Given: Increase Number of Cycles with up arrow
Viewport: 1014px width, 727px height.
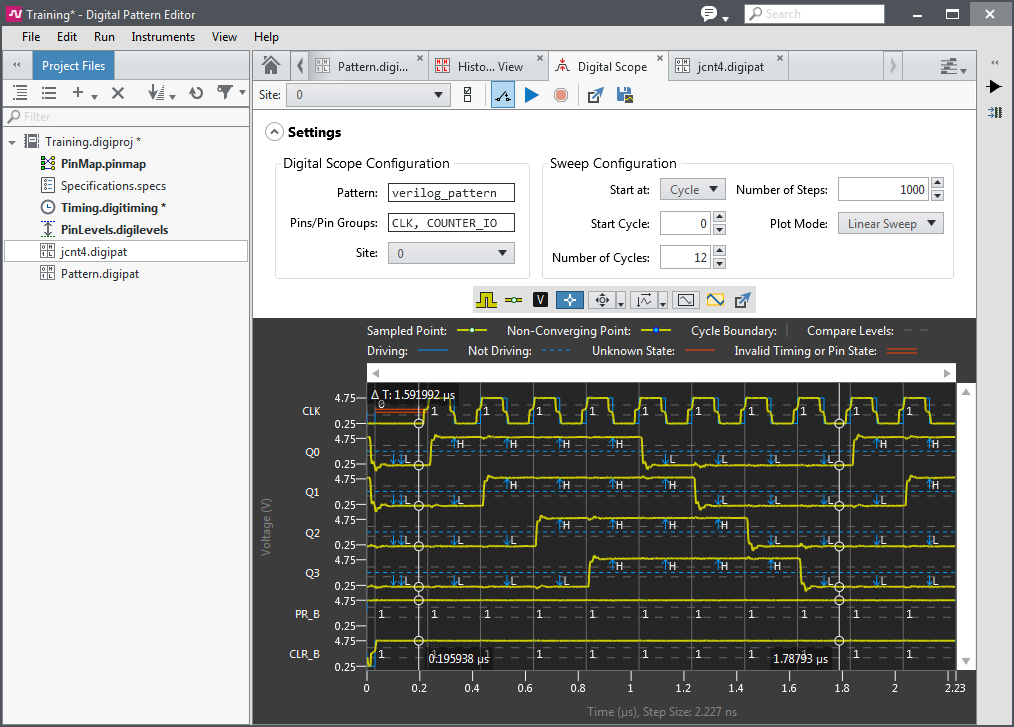Looking at the screenshot, I should [x=719, y=250].
